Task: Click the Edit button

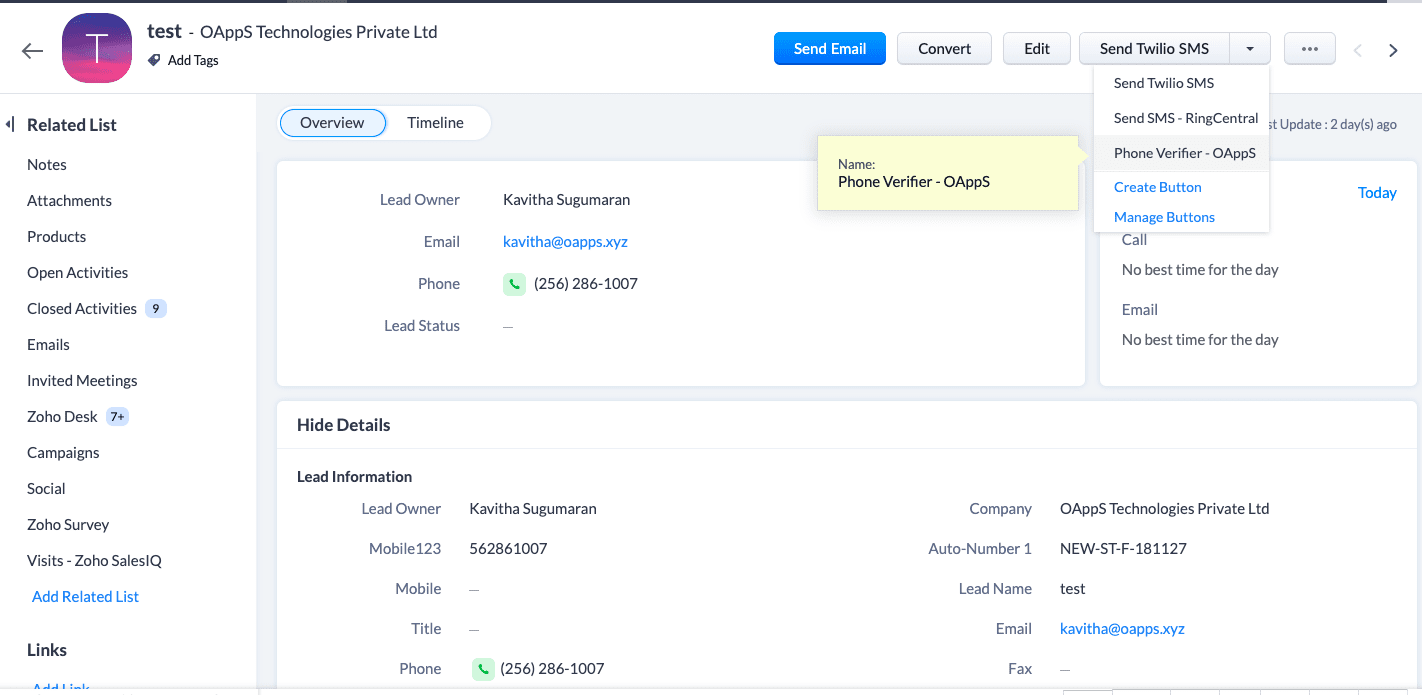Action: coord(1037,49)
